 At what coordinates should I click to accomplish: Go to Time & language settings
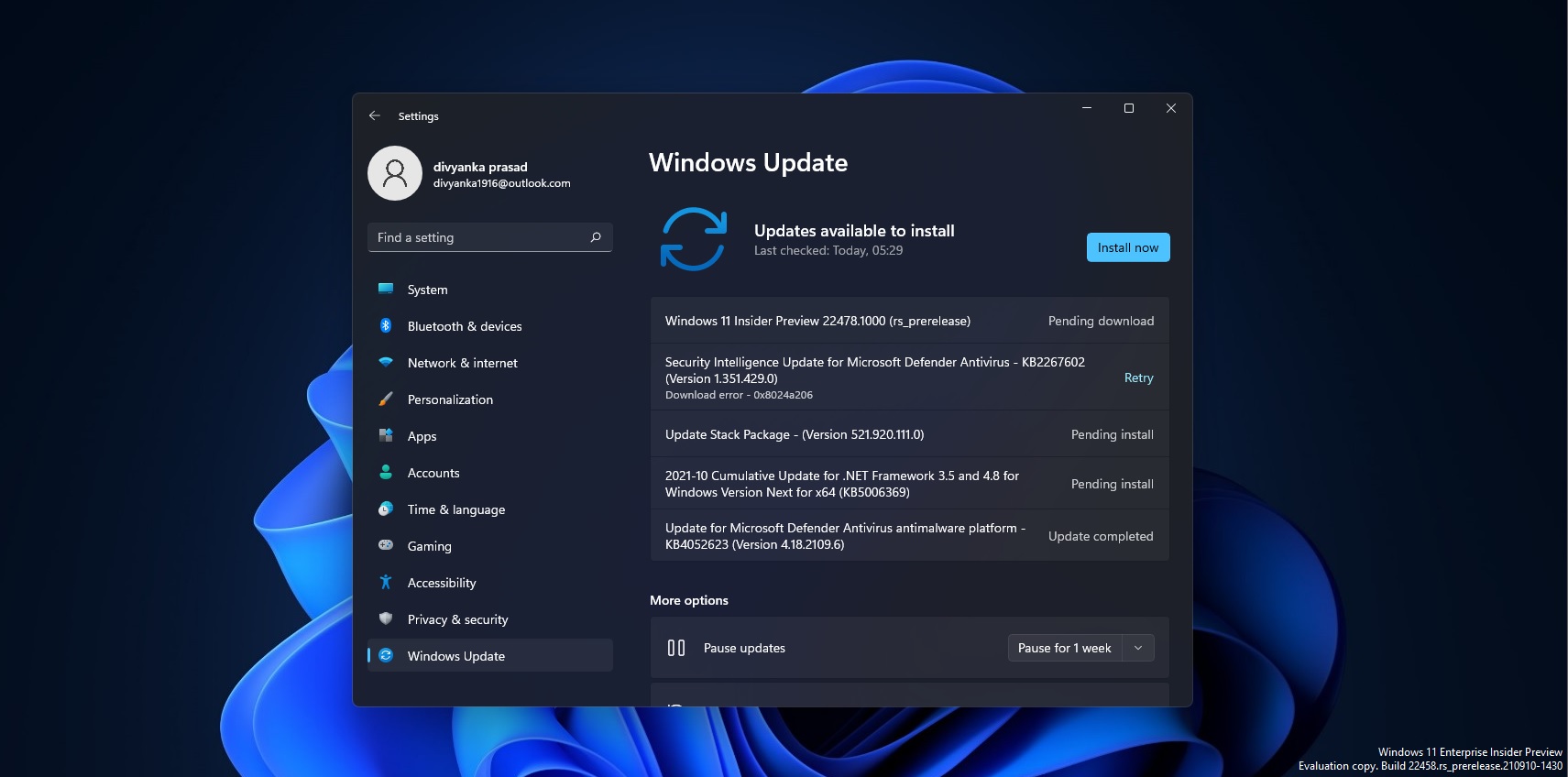pos(490,509)
